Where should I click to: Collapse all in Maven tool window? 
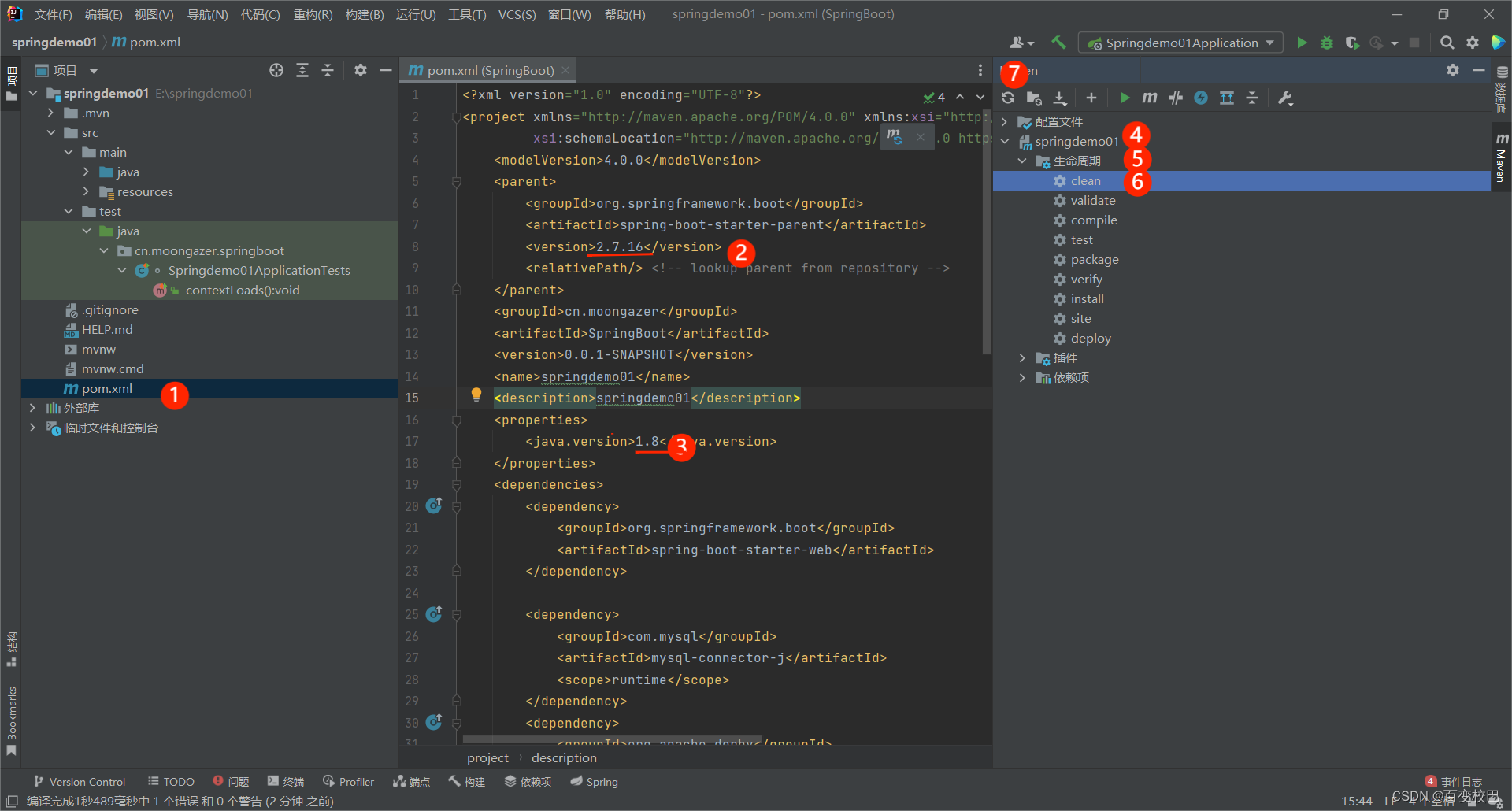tap(1252, 98)
